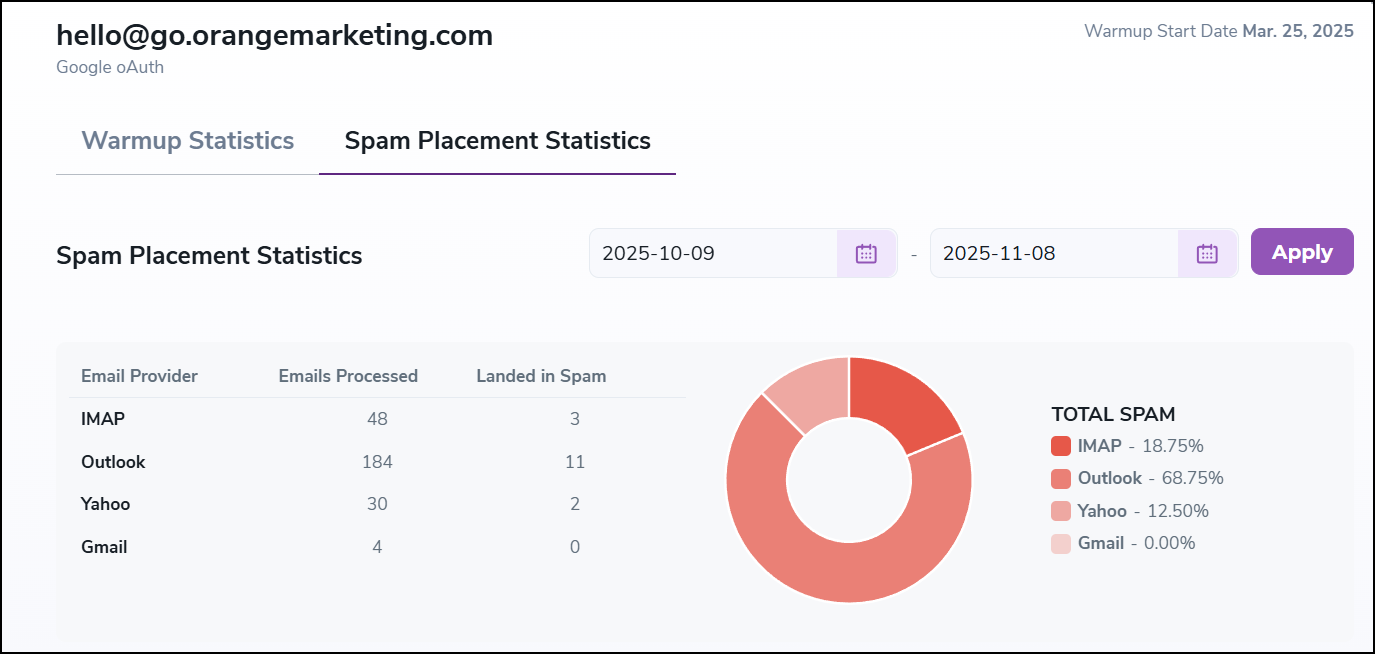Toggle the Outlook legend color swatch
1375x654 pixels.
[x=1061, y=479]
